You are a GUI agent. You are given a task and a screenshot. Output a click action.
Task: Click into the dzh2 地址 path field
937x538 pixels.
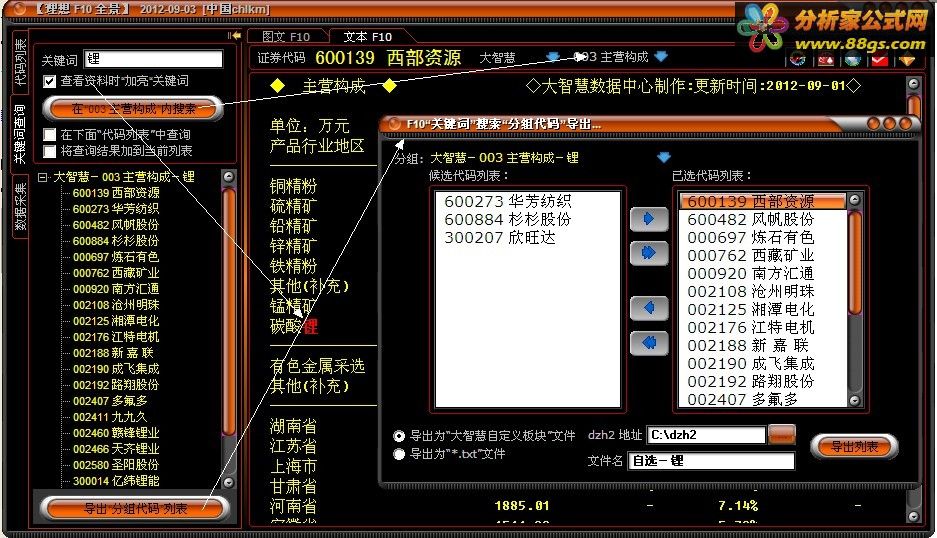[x=706, y=435]
